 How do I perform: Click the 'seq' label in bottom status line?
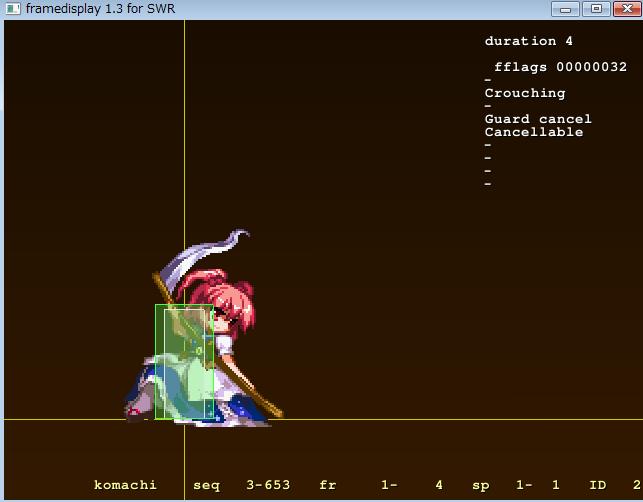coord(206,485)
